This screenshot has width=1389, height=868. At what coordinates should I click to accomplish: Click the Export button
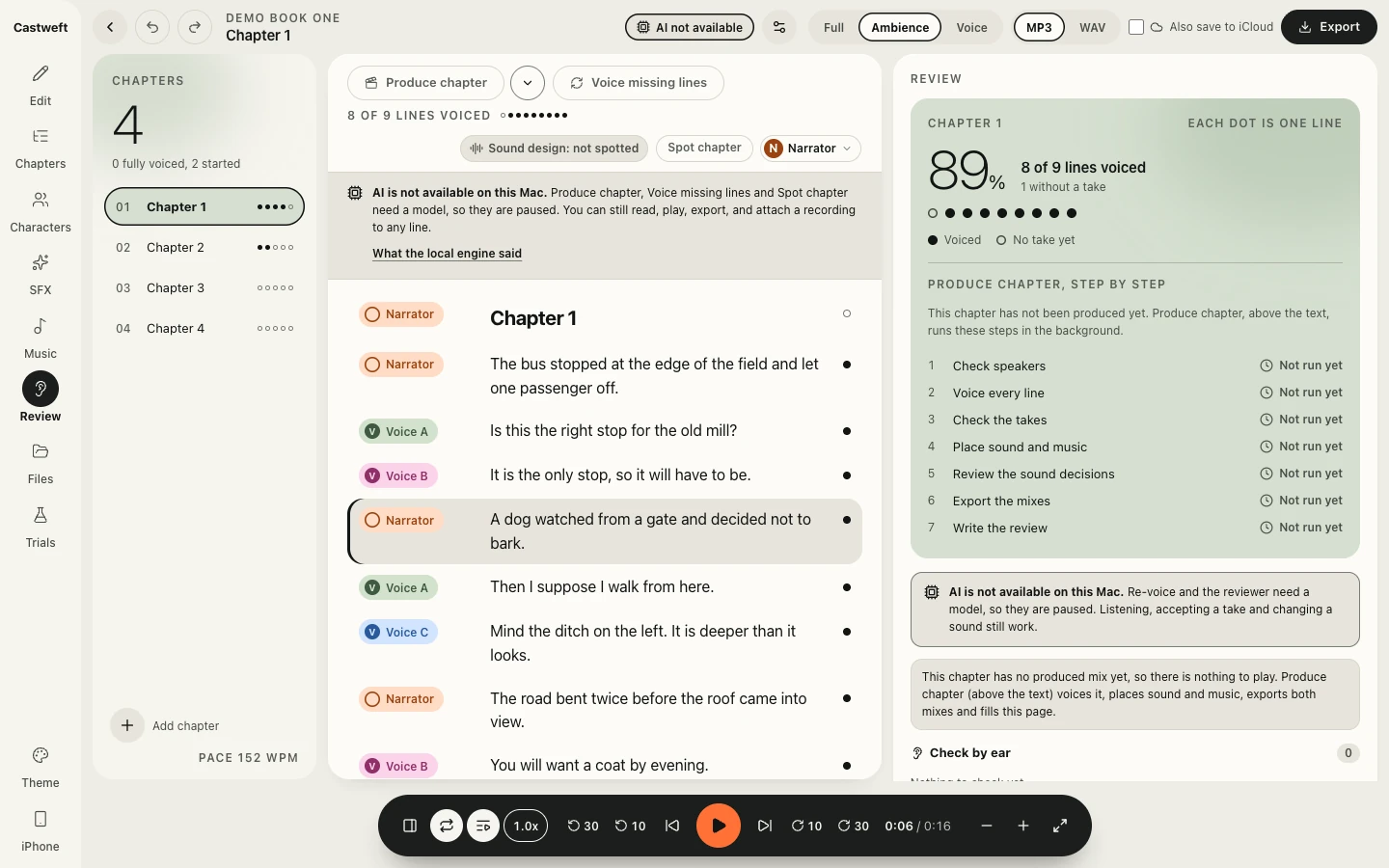tap(1328, 27)
